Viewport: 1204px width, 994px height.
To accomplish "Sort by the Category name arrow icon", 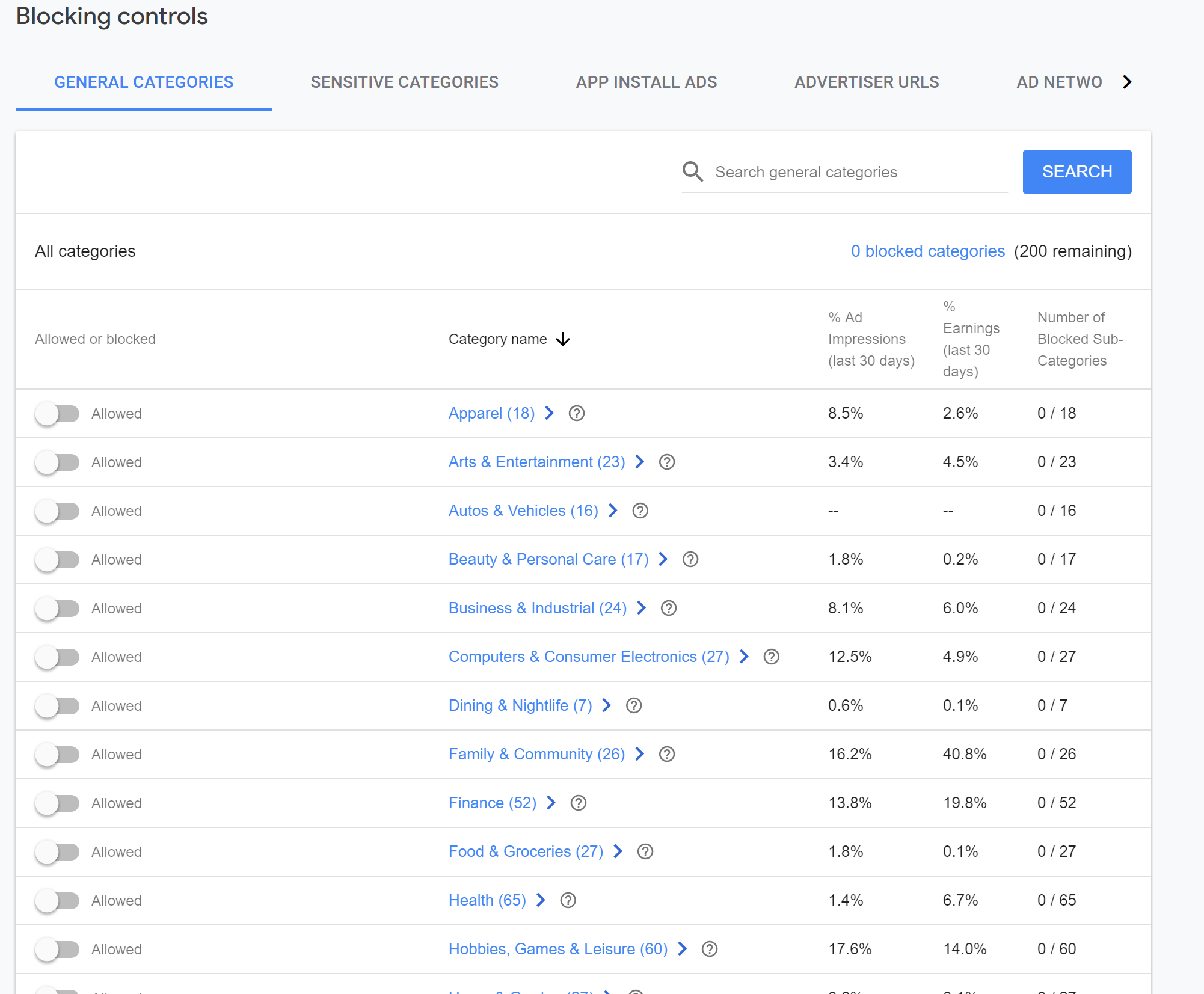I will click(x=563, y=339).
